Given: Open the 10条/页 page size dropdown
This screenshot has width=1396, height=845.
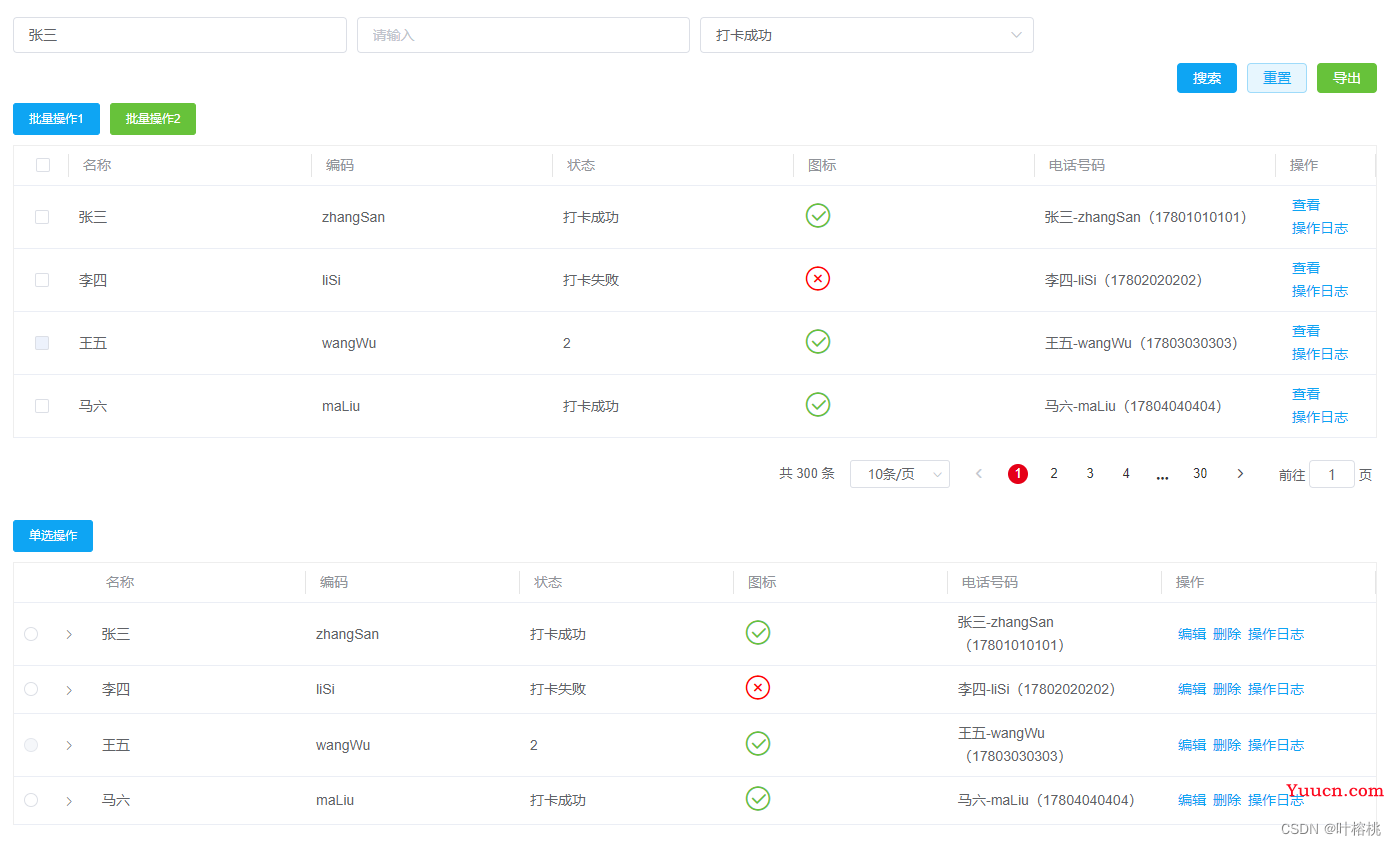Looking at the screenshot, I should point(899,474).
